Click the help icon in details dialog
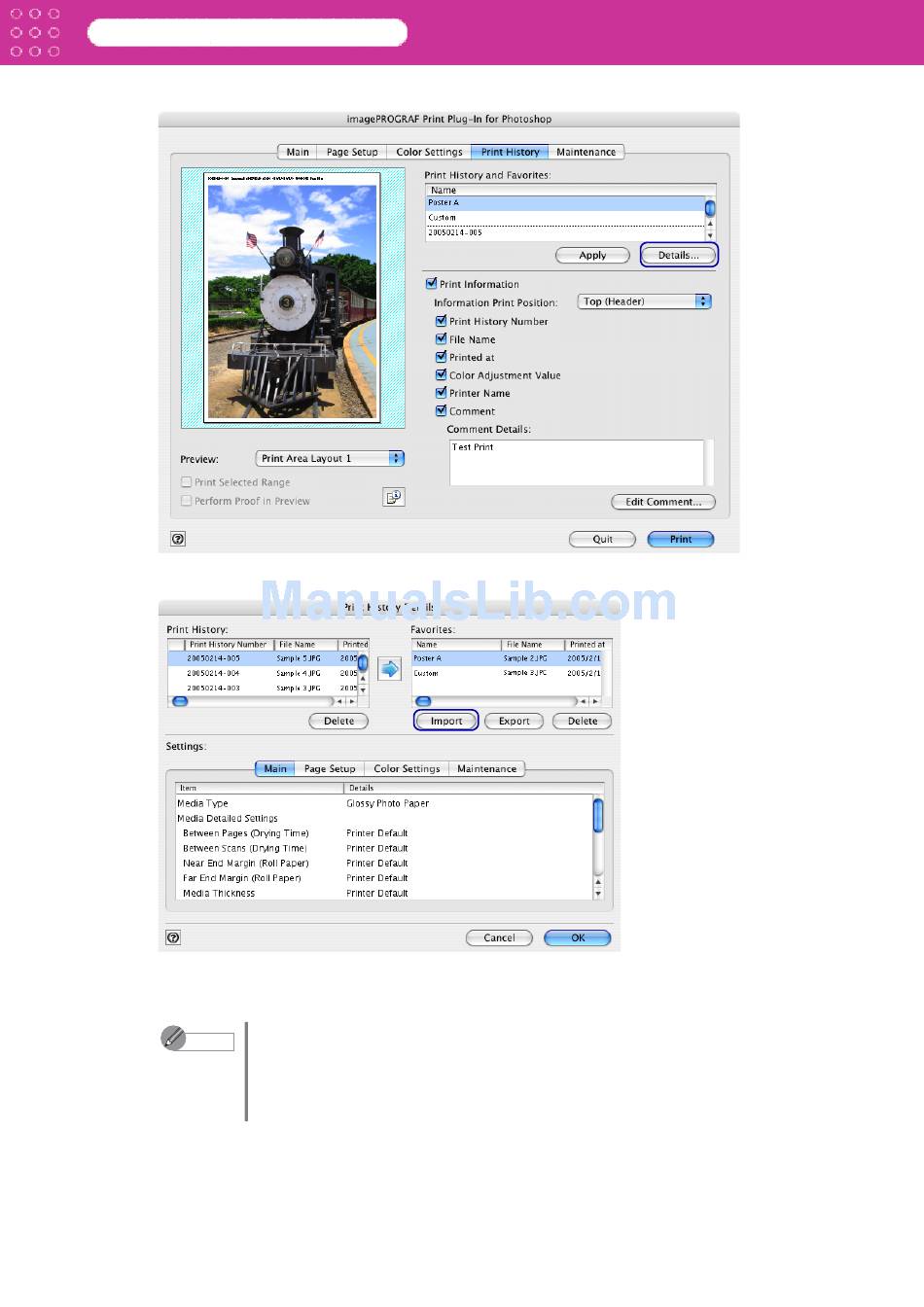 coord(173,937)
